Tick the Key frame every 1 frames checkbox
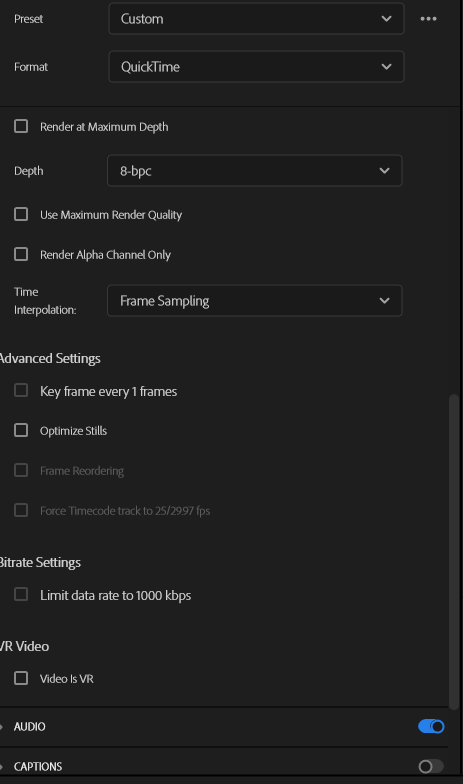Image resolution: width=463 pixels, height=784 pixels. pos(21,390)
